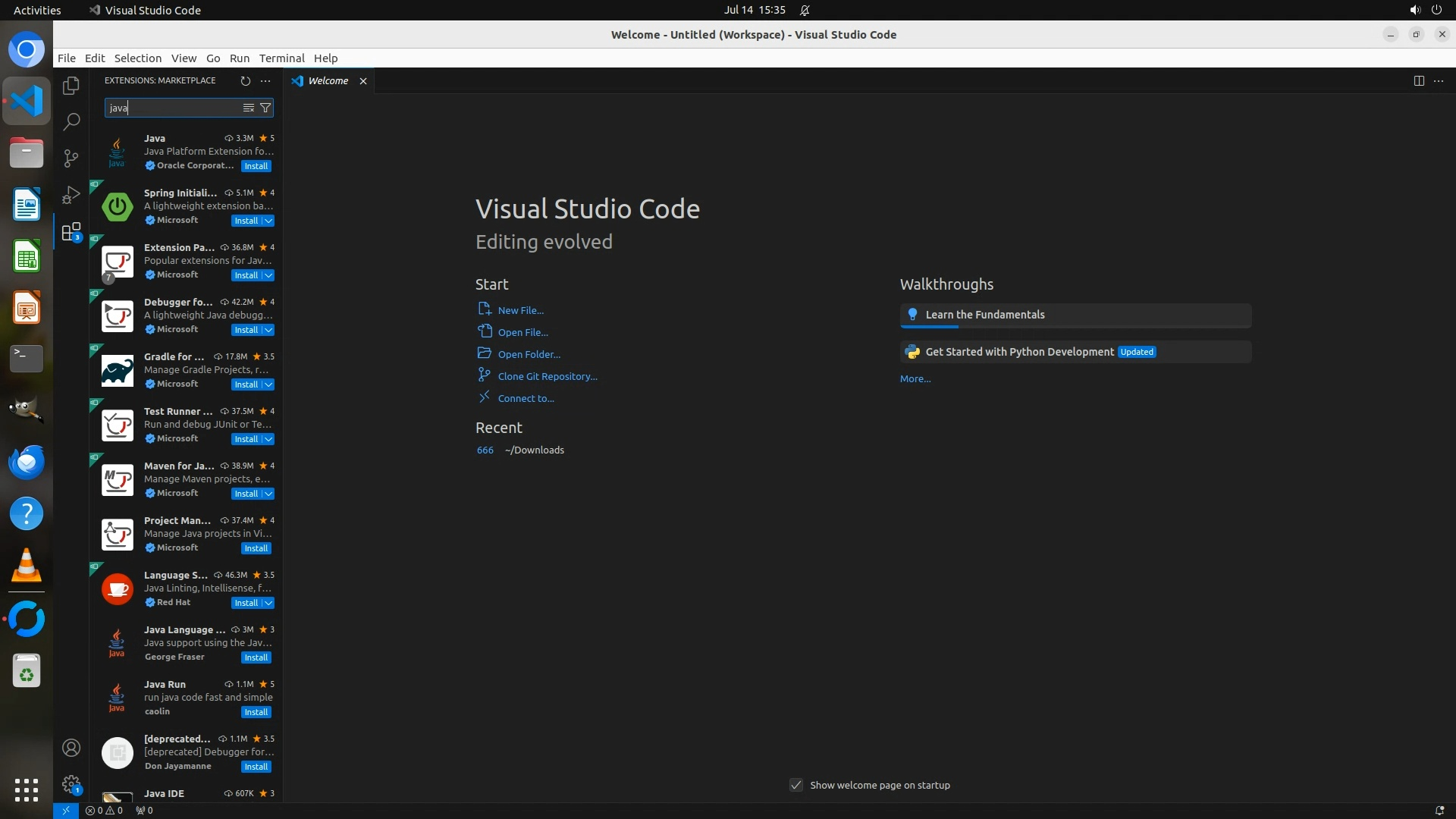Open Thunderbird from the Ubuntu dock

pyautogui.click(x=27, y=462)
